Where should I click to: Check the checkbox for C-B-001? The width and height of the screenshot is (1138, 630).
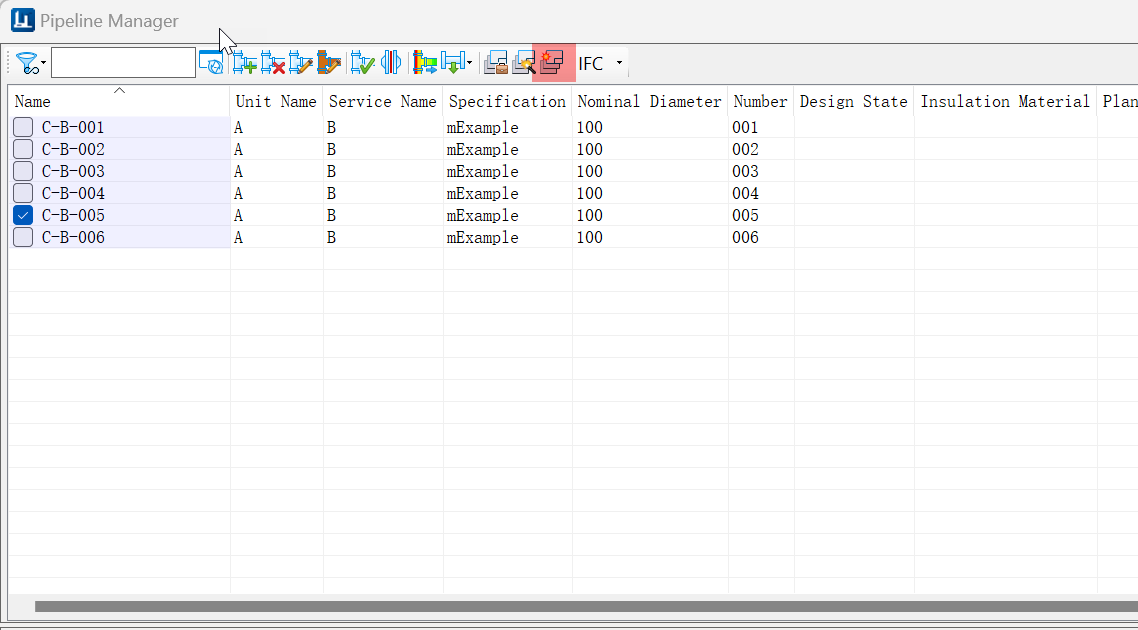(22, 127)
